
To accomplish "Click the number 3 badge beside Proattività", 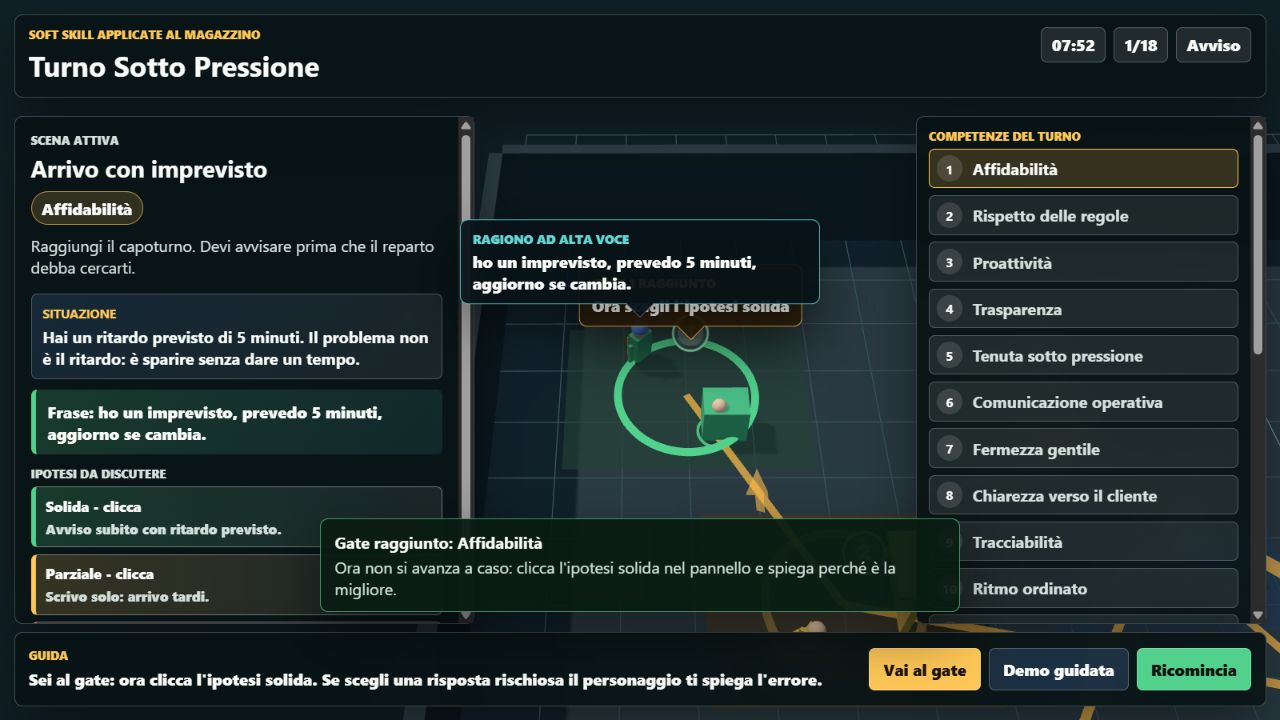I will coord(950,263).
